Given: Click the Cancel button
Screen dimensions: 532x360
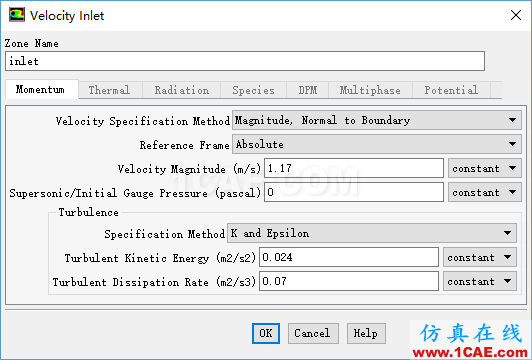Looking at the screenshot, I should click(x=313, y=333).
